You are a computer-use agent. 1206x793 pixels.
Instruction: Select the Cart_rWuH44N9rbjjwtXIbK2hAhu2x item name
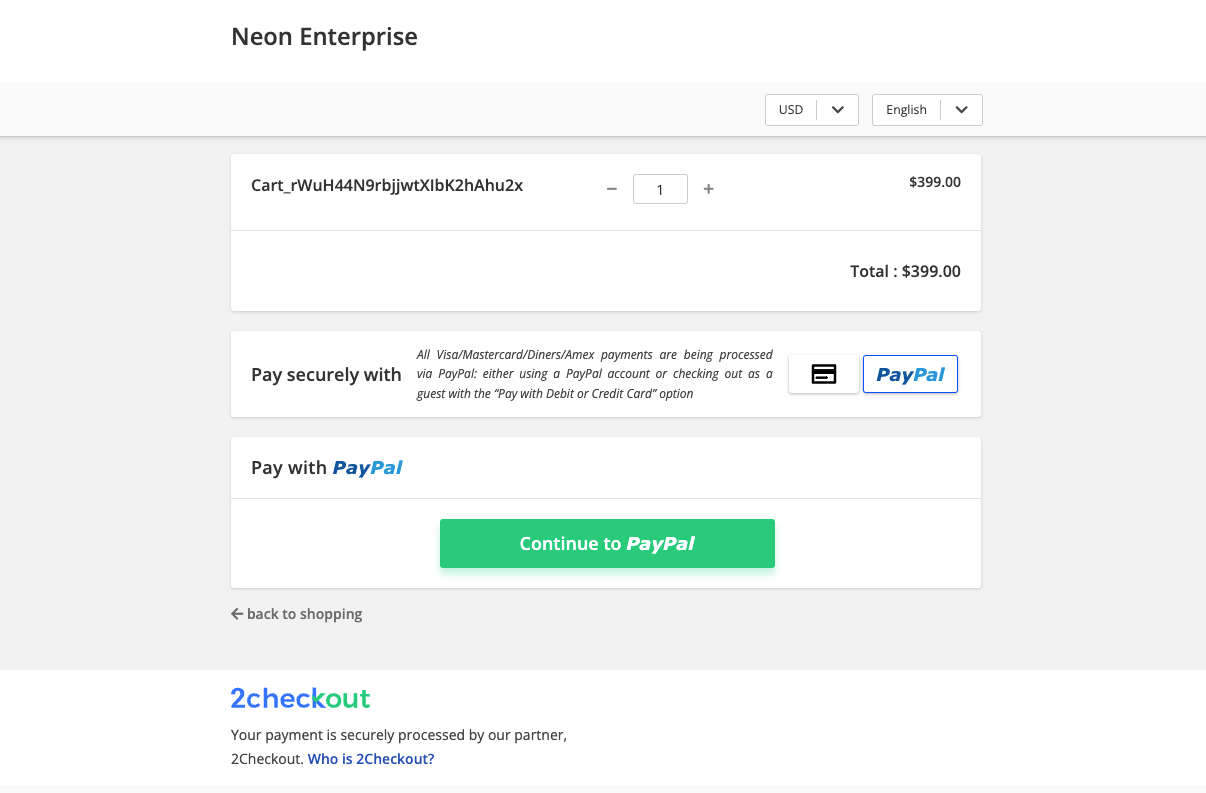pyautogui.click(x=387, y=185)
